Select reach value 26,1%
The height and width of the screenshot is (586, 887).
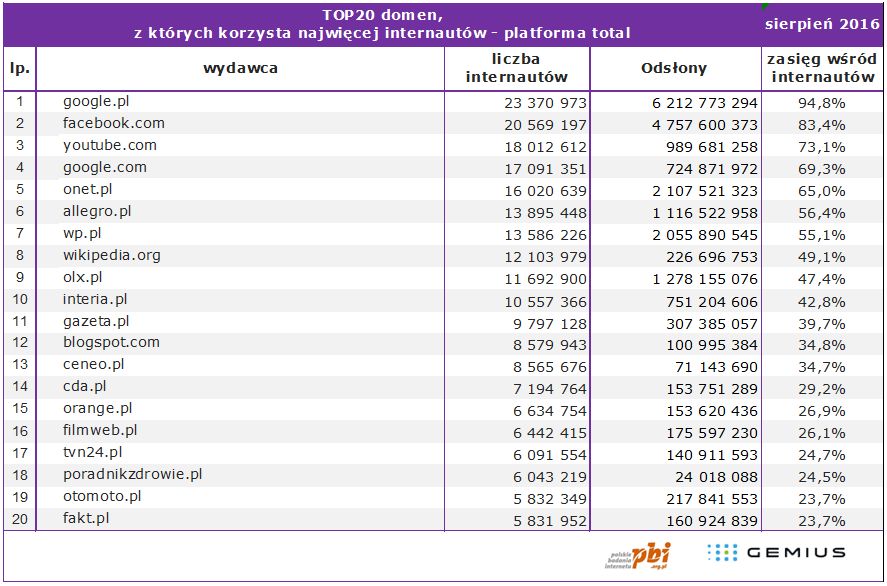(x=821, y=434)
